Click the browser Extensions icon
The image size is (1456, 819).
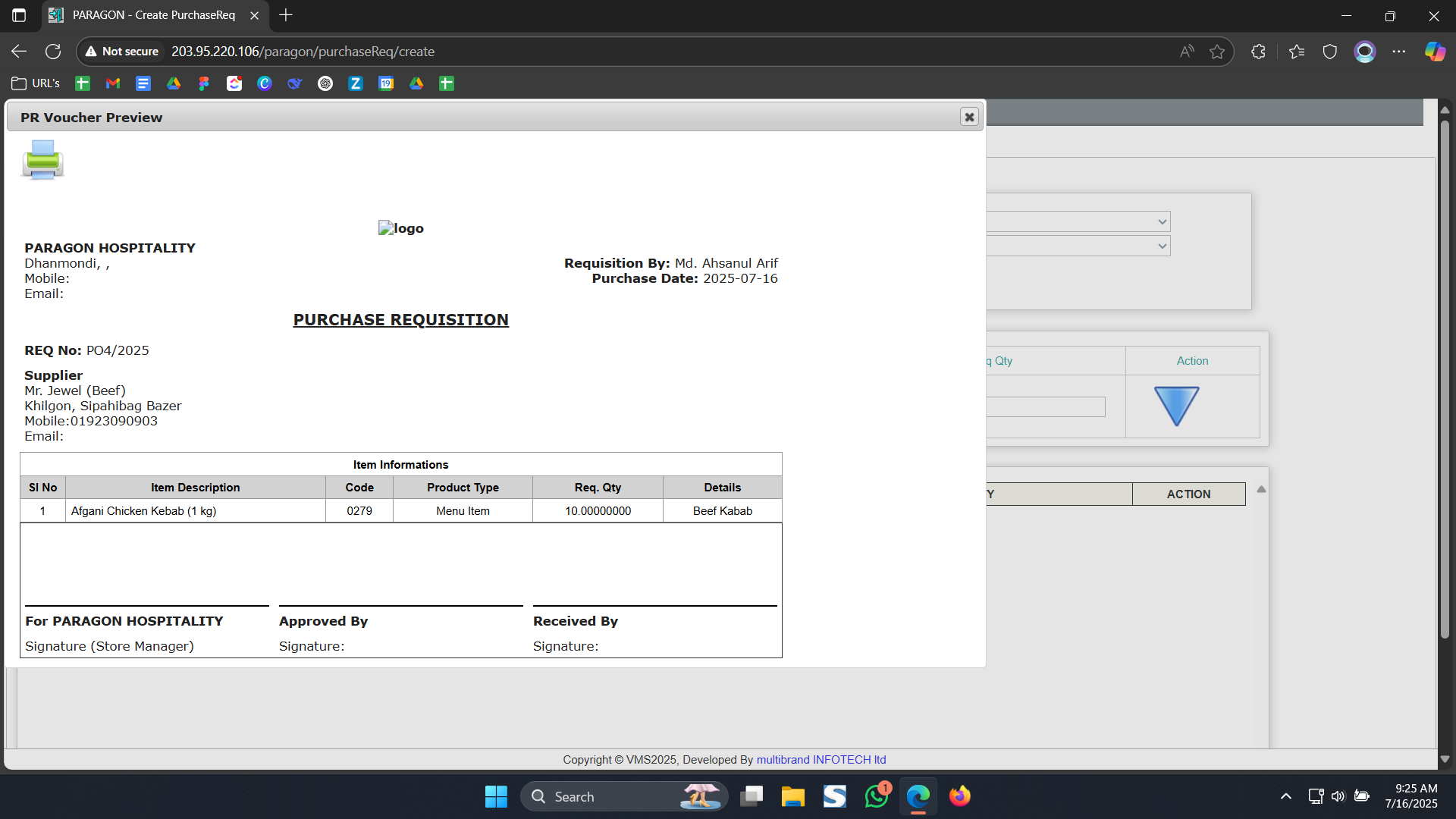click(1258, 52)
